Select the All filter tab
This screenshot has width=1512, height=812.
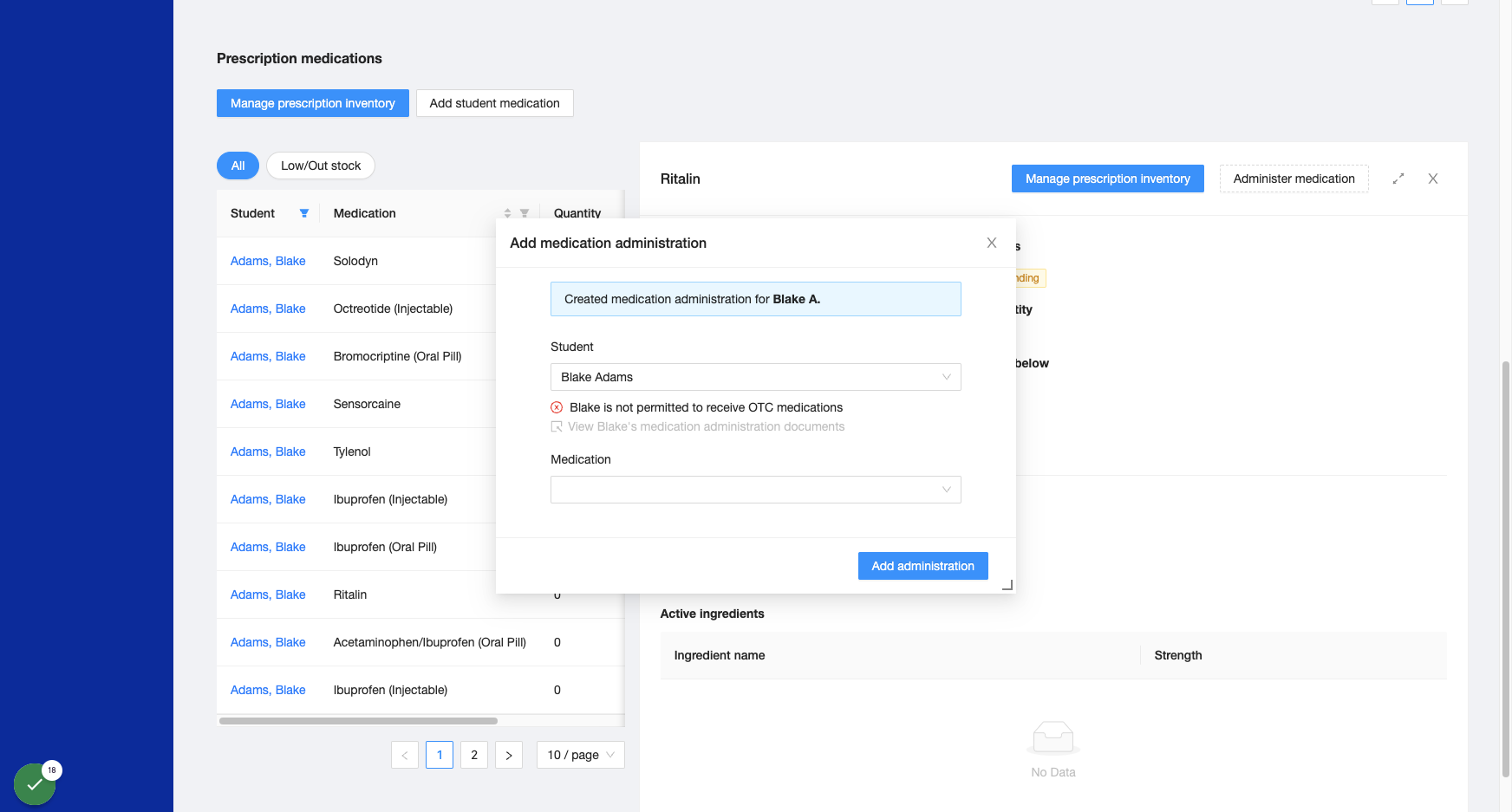point(238,166)
